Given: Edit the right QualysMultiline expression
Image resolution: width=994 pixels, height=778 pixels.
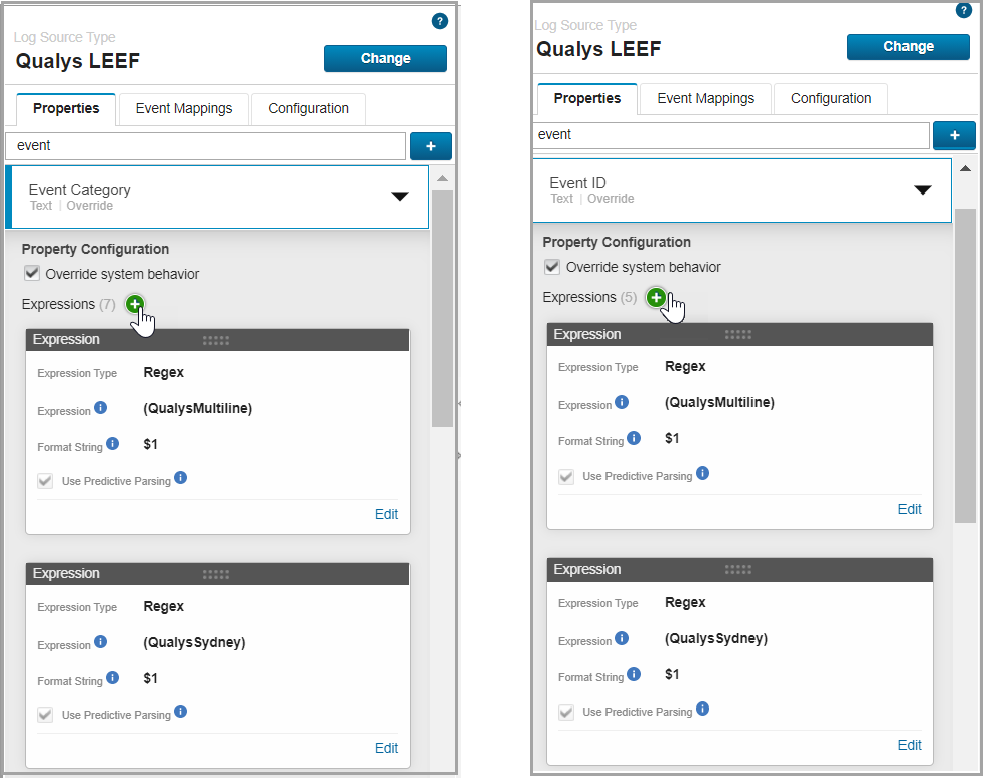Looking at the screenshot, I should point(909,509).
